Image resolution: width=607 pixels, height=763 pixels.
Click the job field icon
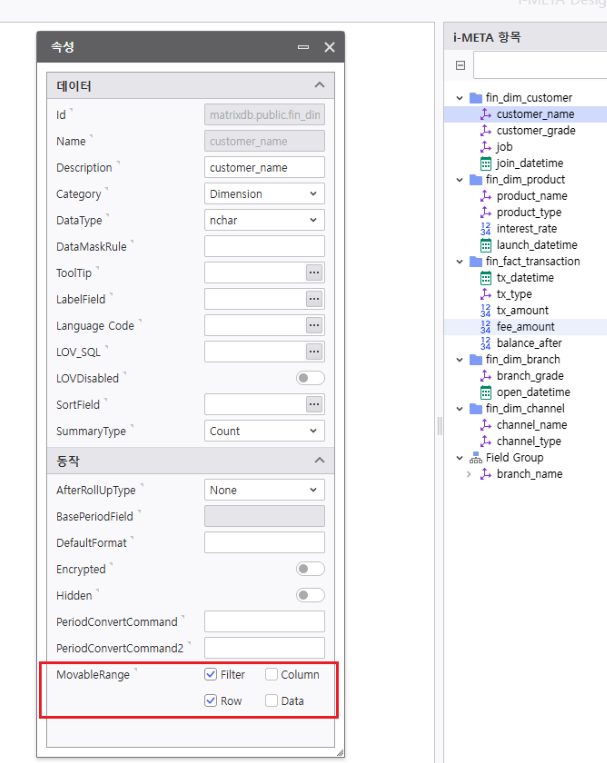click(485, 146)
